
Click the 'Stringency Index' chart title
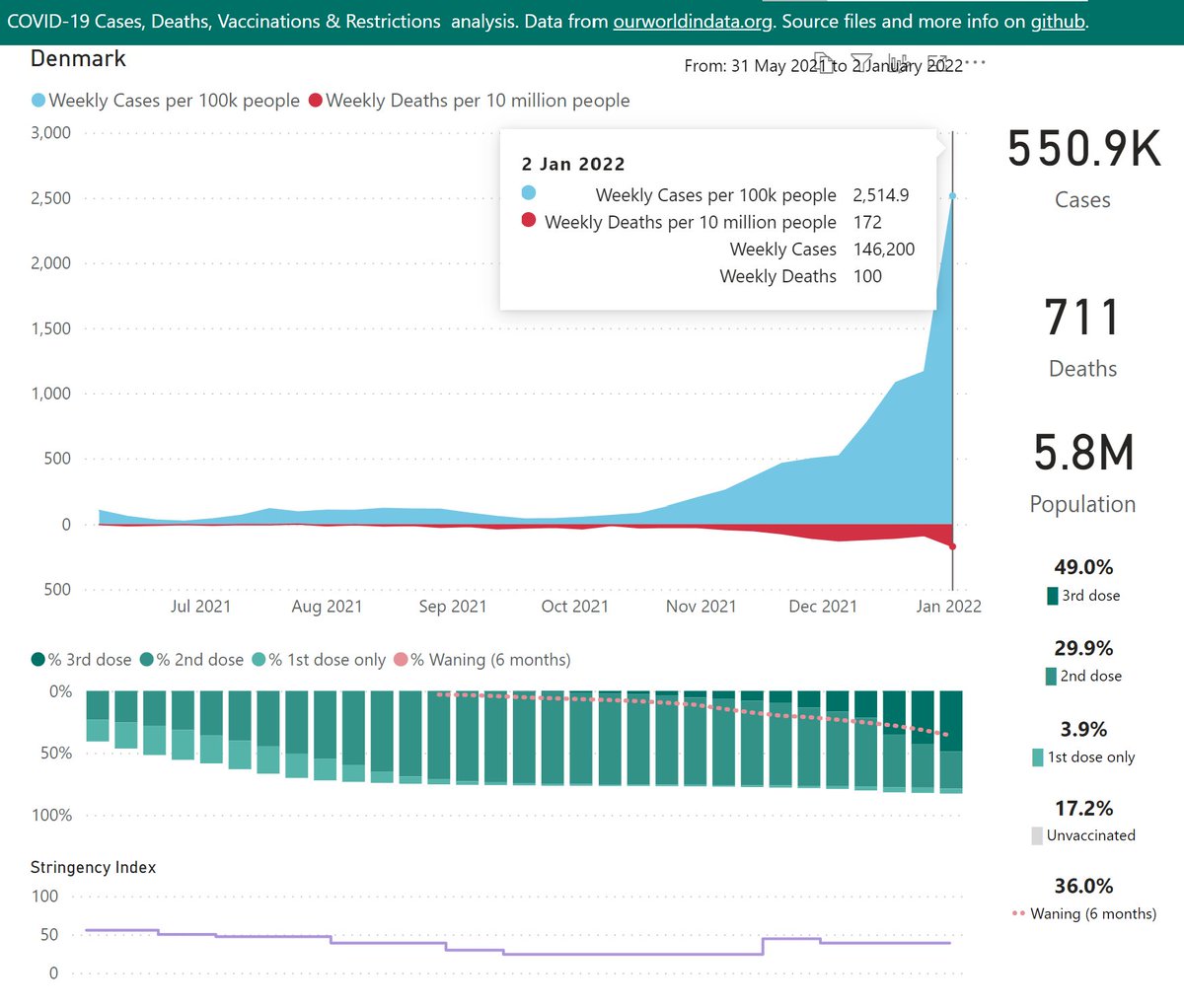(94, 867)
